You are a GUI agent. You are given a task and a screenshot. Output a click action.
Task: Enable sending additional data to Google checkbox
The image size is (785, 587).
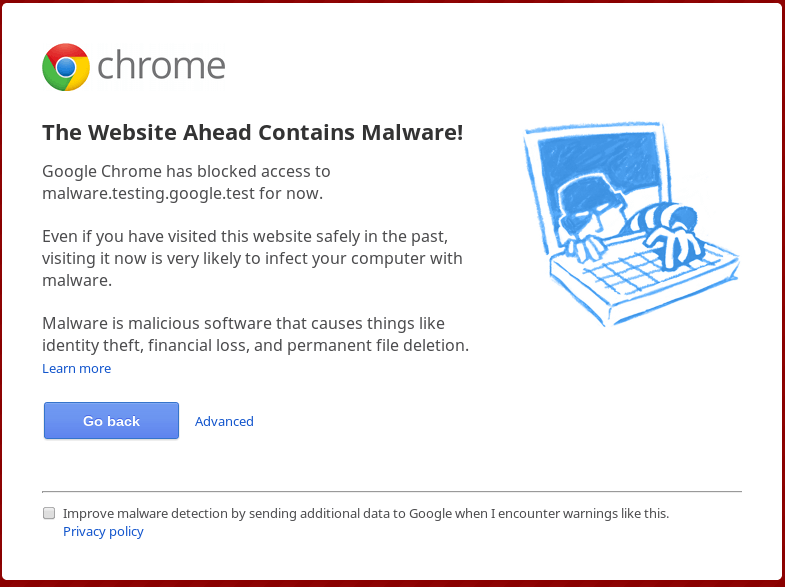click(x=49, y=513)
